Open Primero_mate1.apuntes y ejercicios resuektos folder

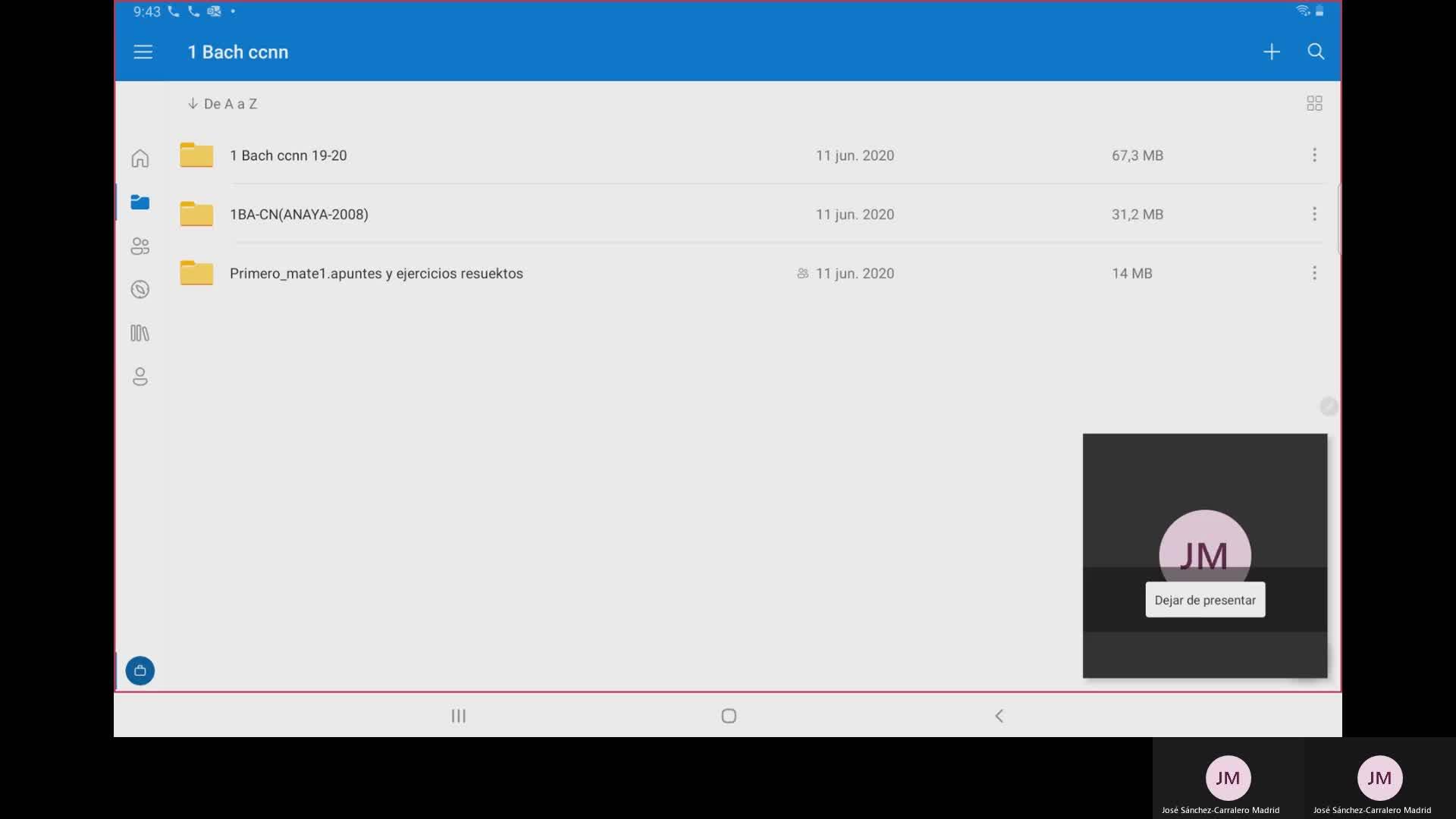376,274
